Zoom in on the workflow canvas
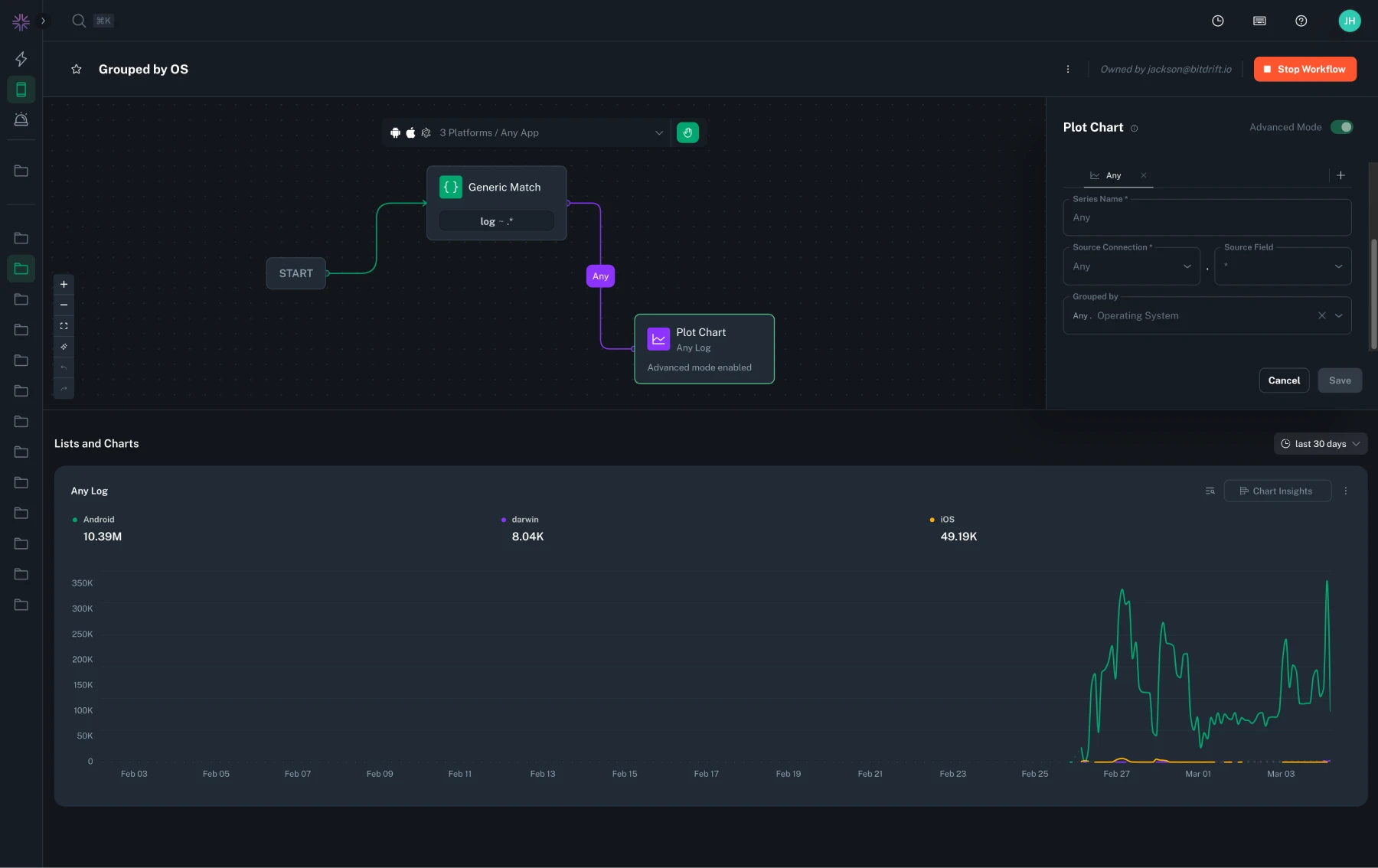This screenshot has height=868, width=1378. click(64, 285)
